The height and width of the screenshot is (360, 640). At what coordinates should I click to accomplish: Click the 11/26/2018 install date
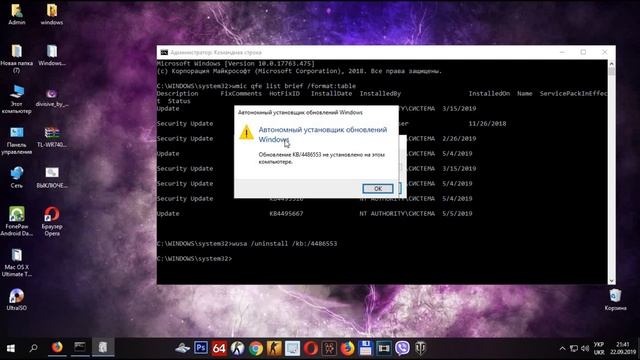(487, 124)
